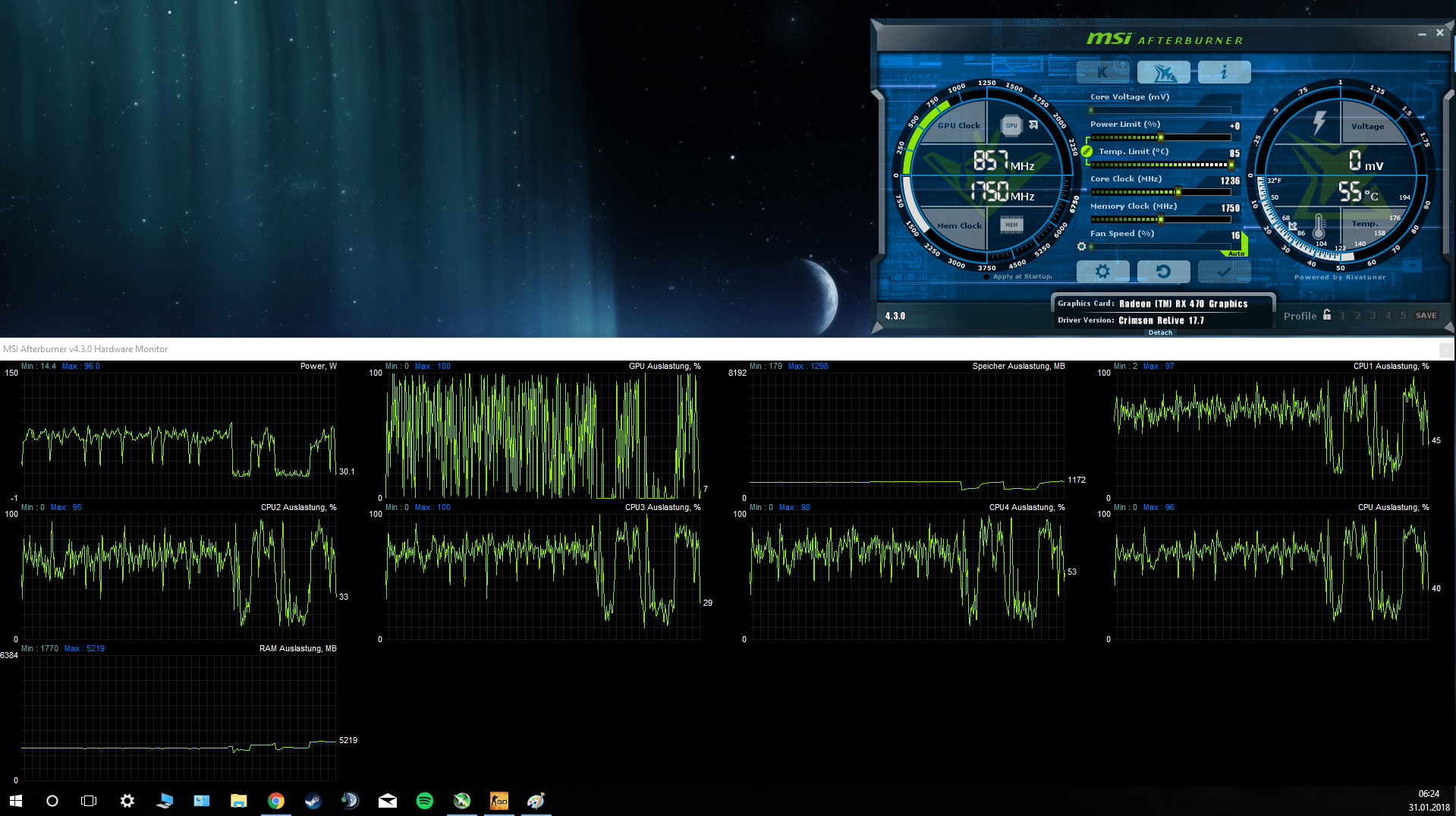Viewport: 1456px width, 816px height.
Task: Click the Power, W graph
Action: 179,436
